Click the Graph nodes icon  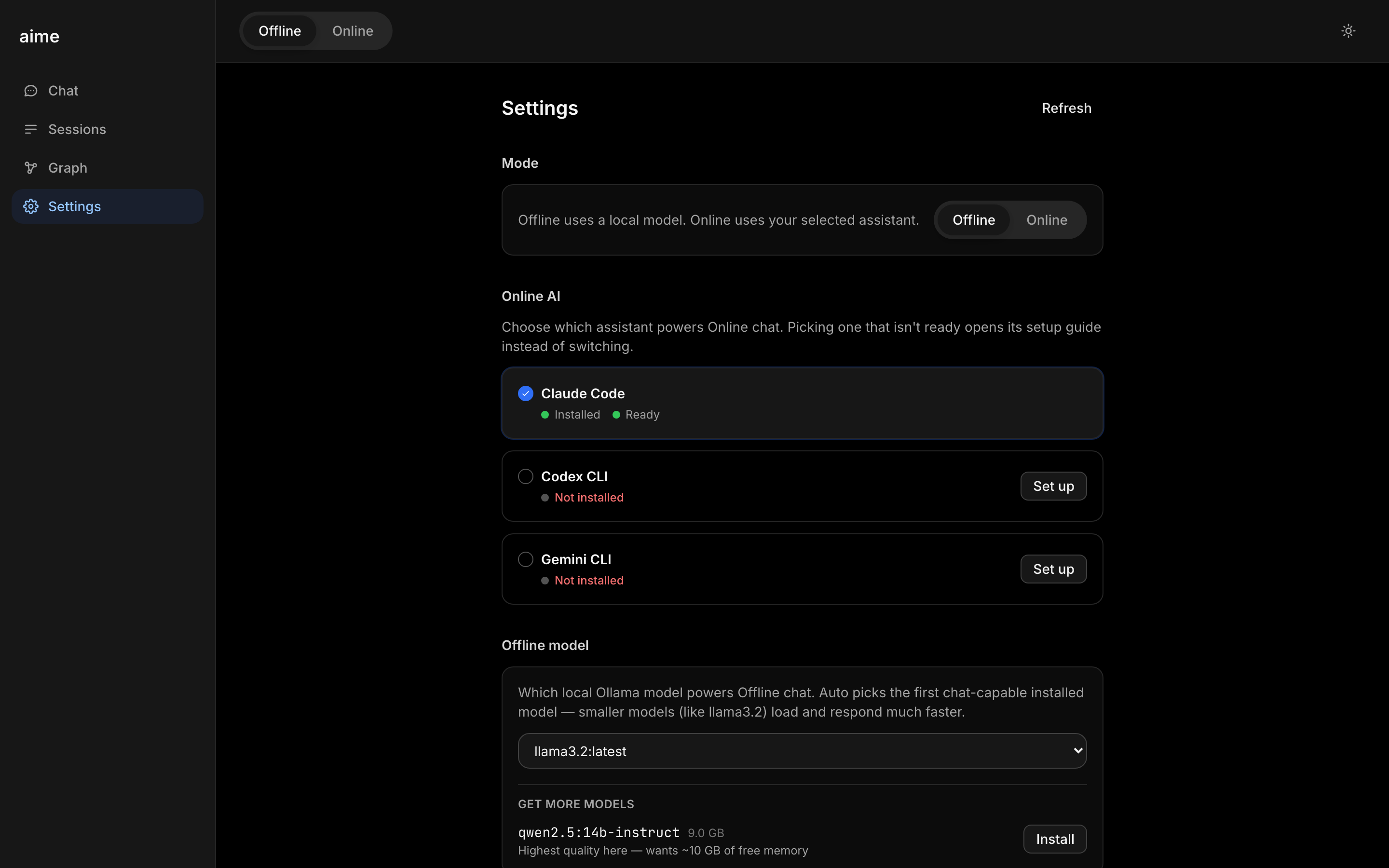pos(30,168)
